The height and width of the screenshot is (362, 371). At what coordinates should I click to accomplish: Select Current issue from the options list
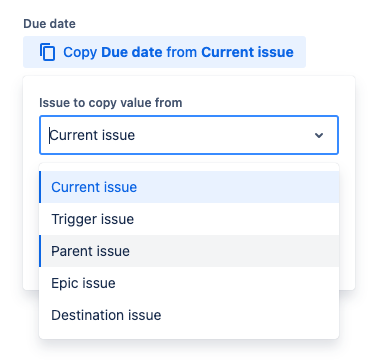(189, 187)
